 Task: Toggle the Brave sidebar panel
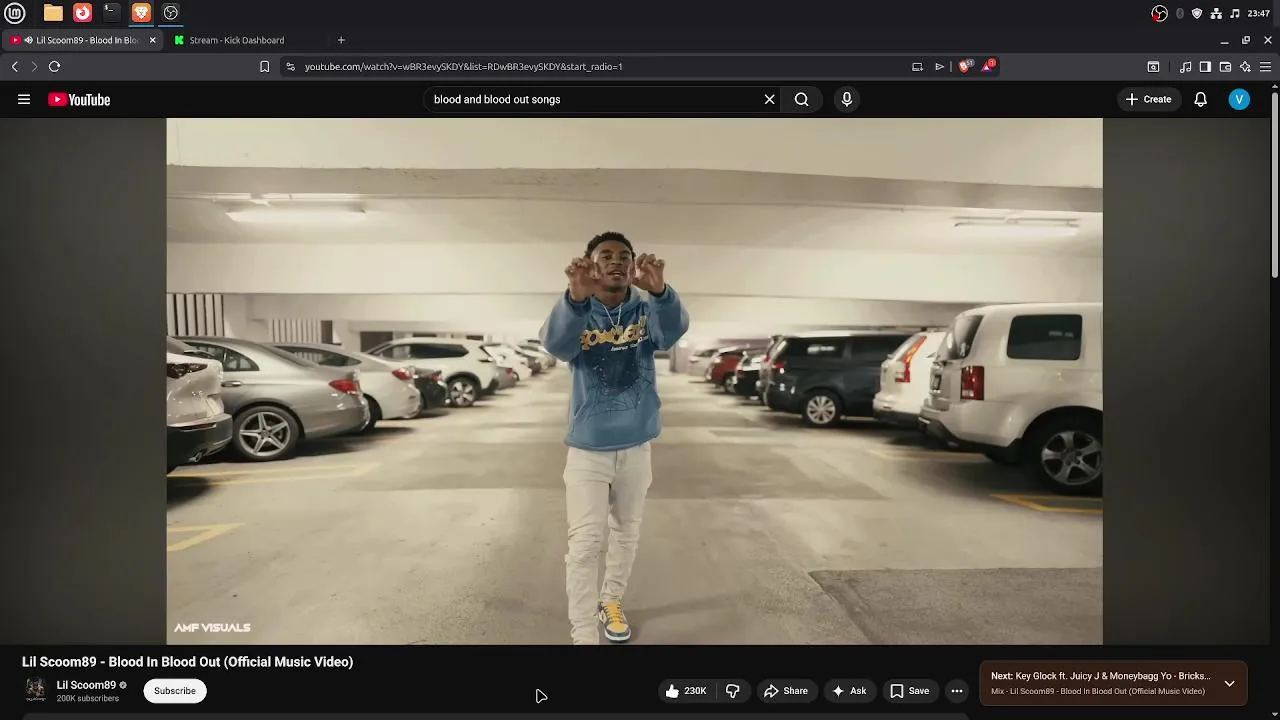1205,67
